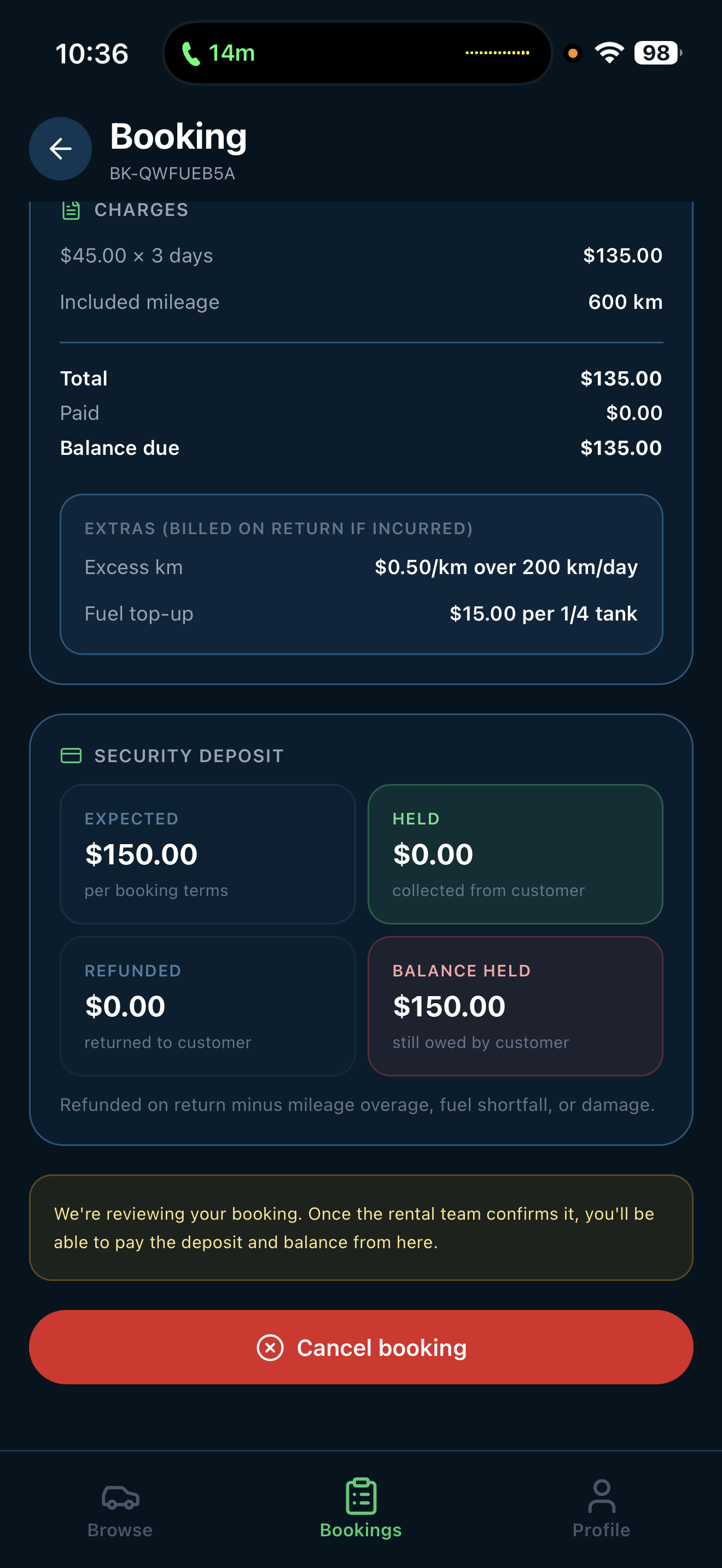
Task: Tap the circled X icon on Cancel booking
Action: (x=270, y=1347)
